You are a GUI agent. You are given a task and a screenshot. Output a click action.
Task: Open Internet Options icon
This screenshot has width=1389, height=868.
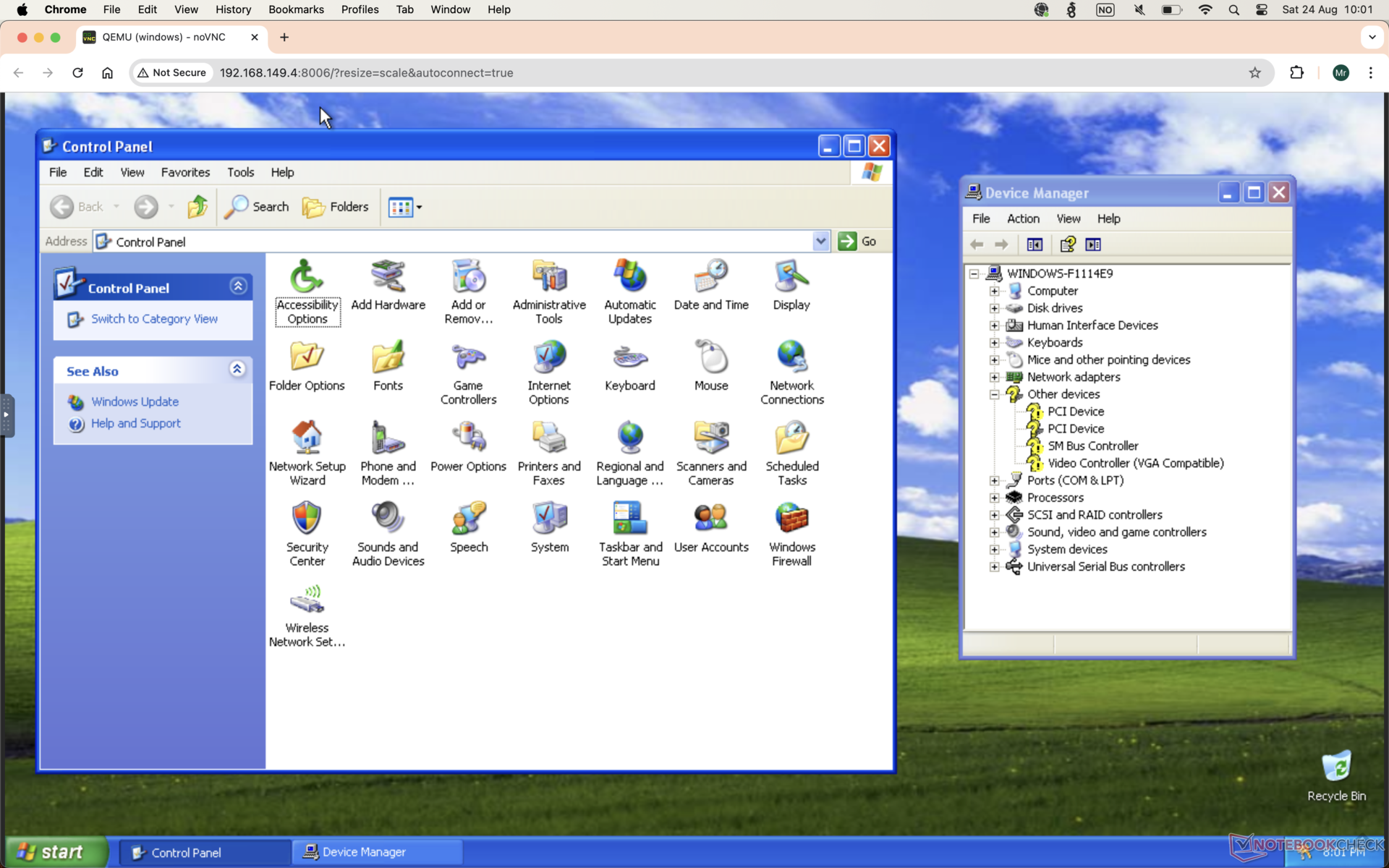click(x=549, y=373)
